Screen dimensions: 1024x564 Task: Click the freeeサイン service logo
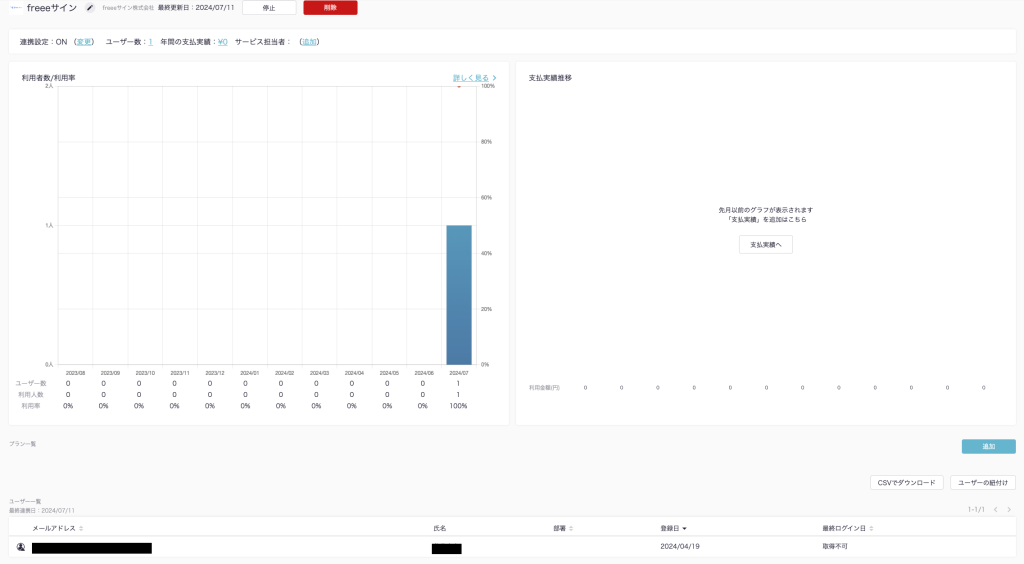[15, 8]
